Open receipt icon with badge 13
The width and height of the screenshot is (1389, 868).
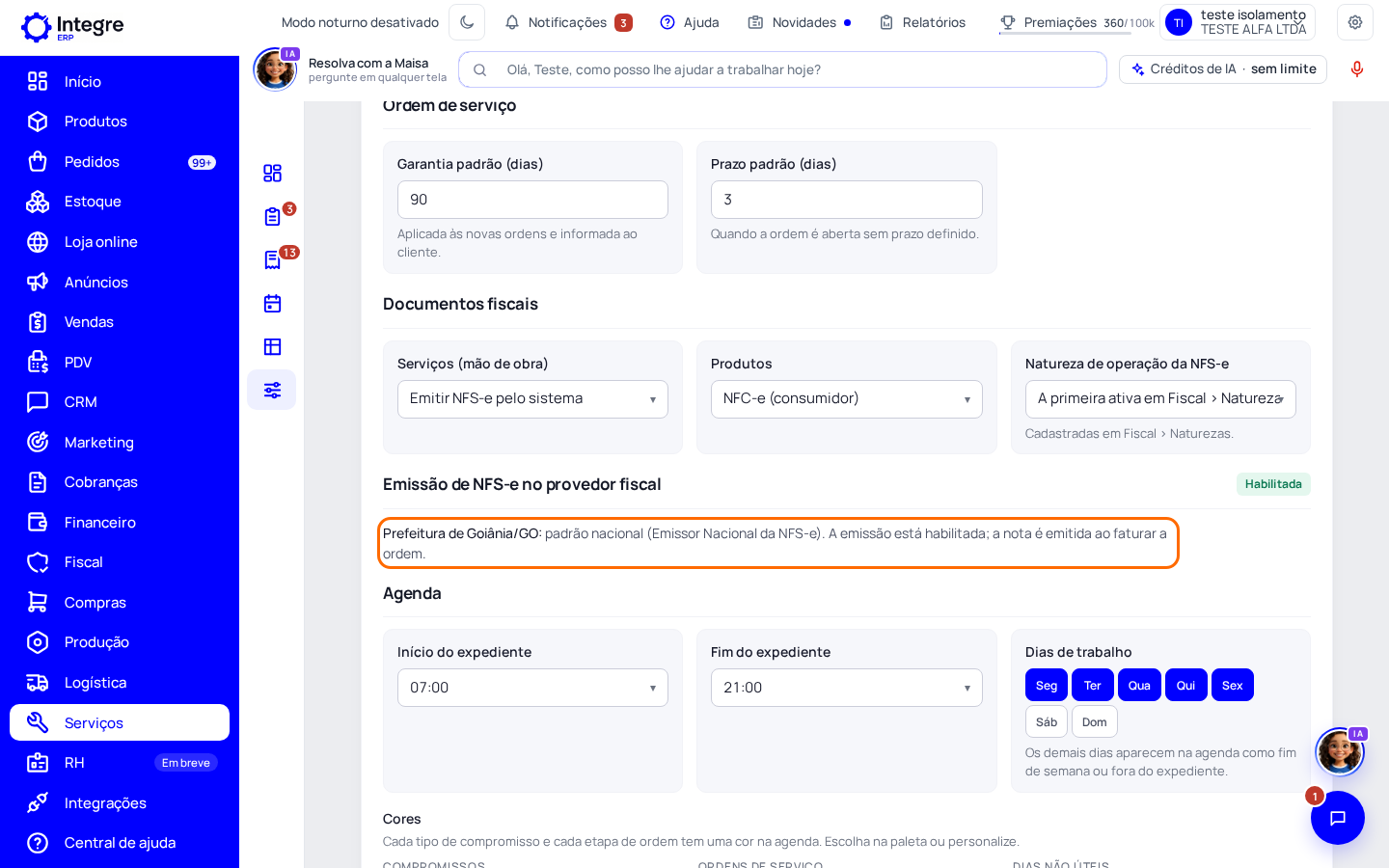272,259
